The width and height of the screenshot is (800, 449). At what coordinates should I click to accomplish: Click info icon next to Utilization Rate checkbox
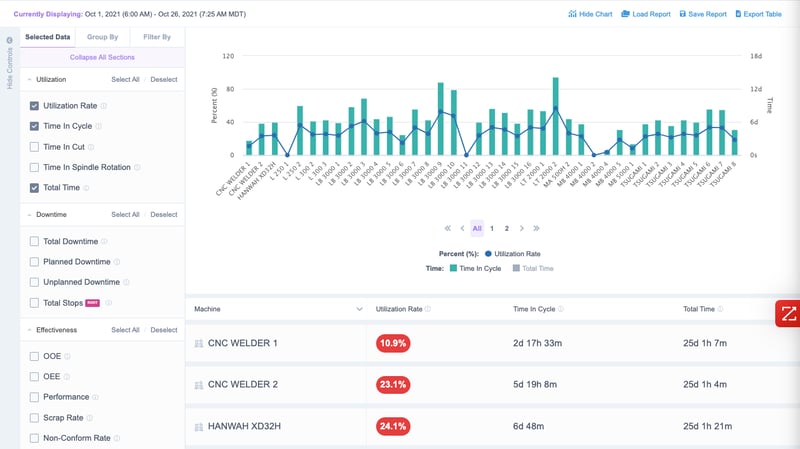104,106
